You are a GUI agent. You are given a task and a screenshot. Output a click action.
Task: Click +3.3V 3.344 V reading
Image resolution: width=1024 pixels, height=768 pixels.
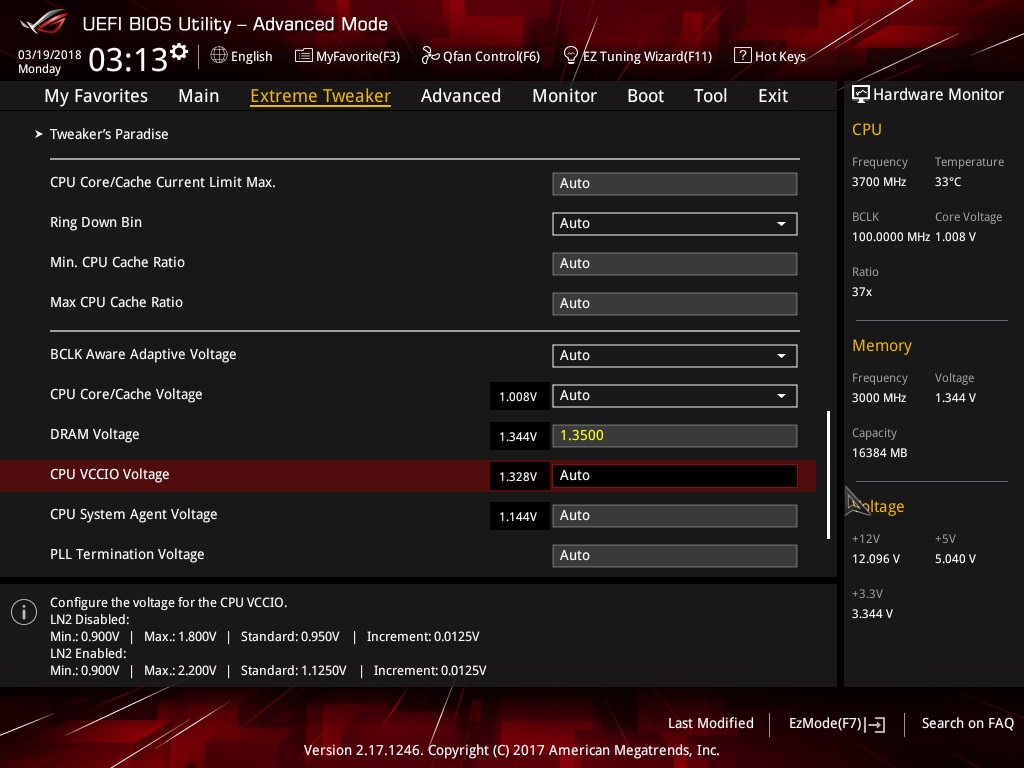tap(872, 613)
